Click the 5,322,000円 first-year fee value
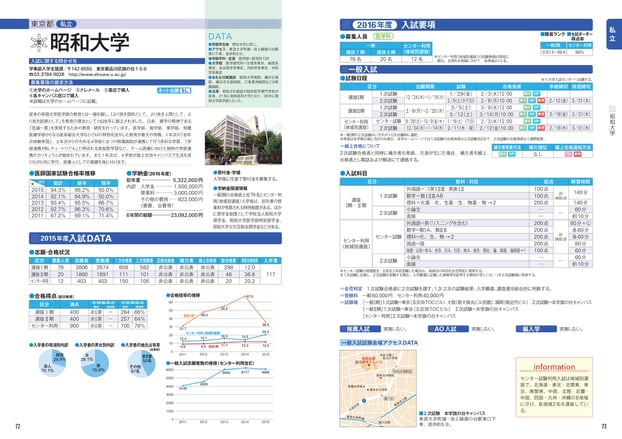The height and width of the screenshot is (439, 622). (x=188, y=180)
